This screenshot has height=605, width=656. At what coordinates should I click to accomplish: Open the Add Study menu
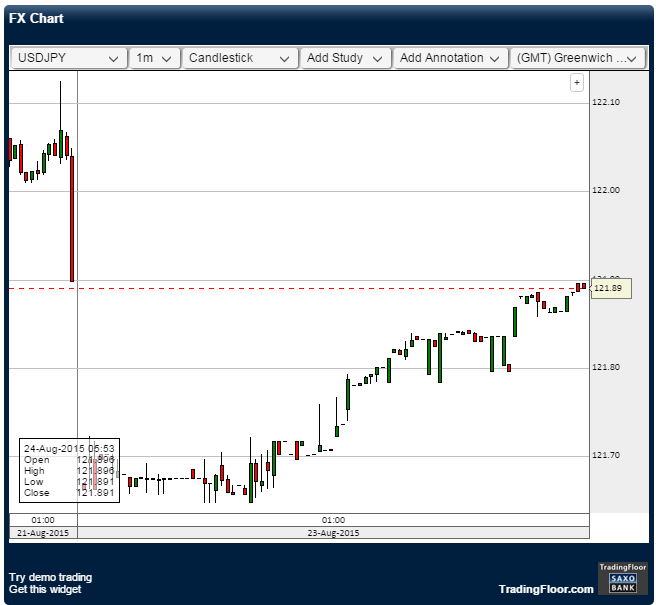pyautogui.click(x=345, y=58)
